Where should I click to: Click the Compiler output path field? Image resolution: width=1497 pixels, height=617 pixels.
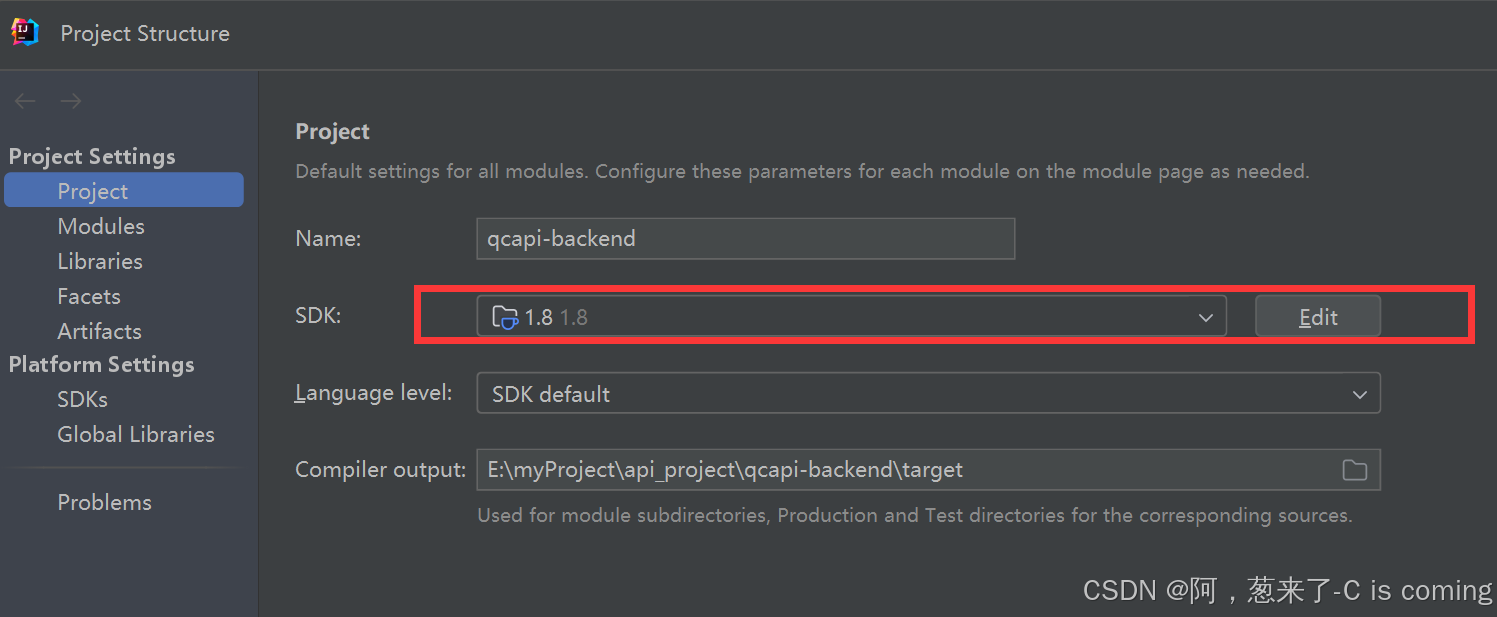(x=928, y=469)
